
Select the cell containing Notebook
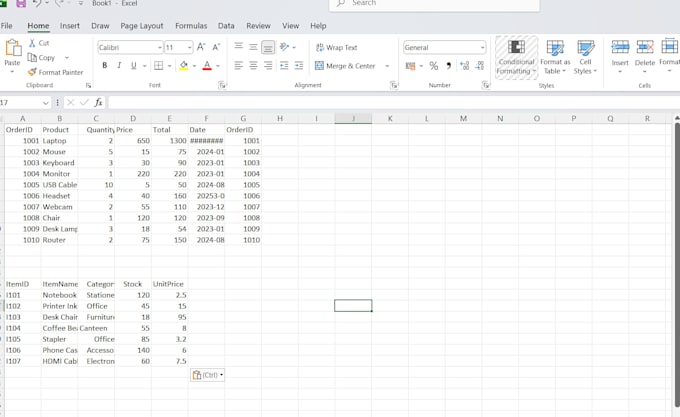[59, 295]
